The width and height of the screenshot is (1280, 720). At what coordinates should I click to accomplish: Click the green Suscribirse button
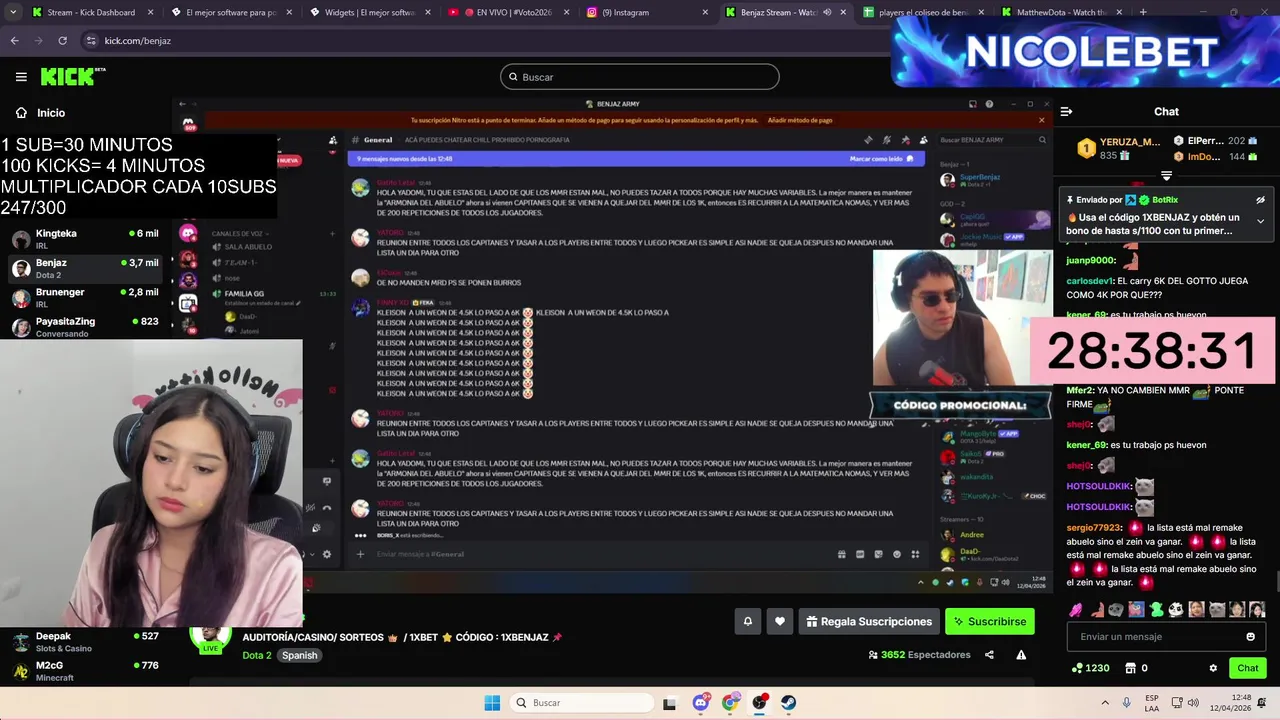click(x=989, y=622)
